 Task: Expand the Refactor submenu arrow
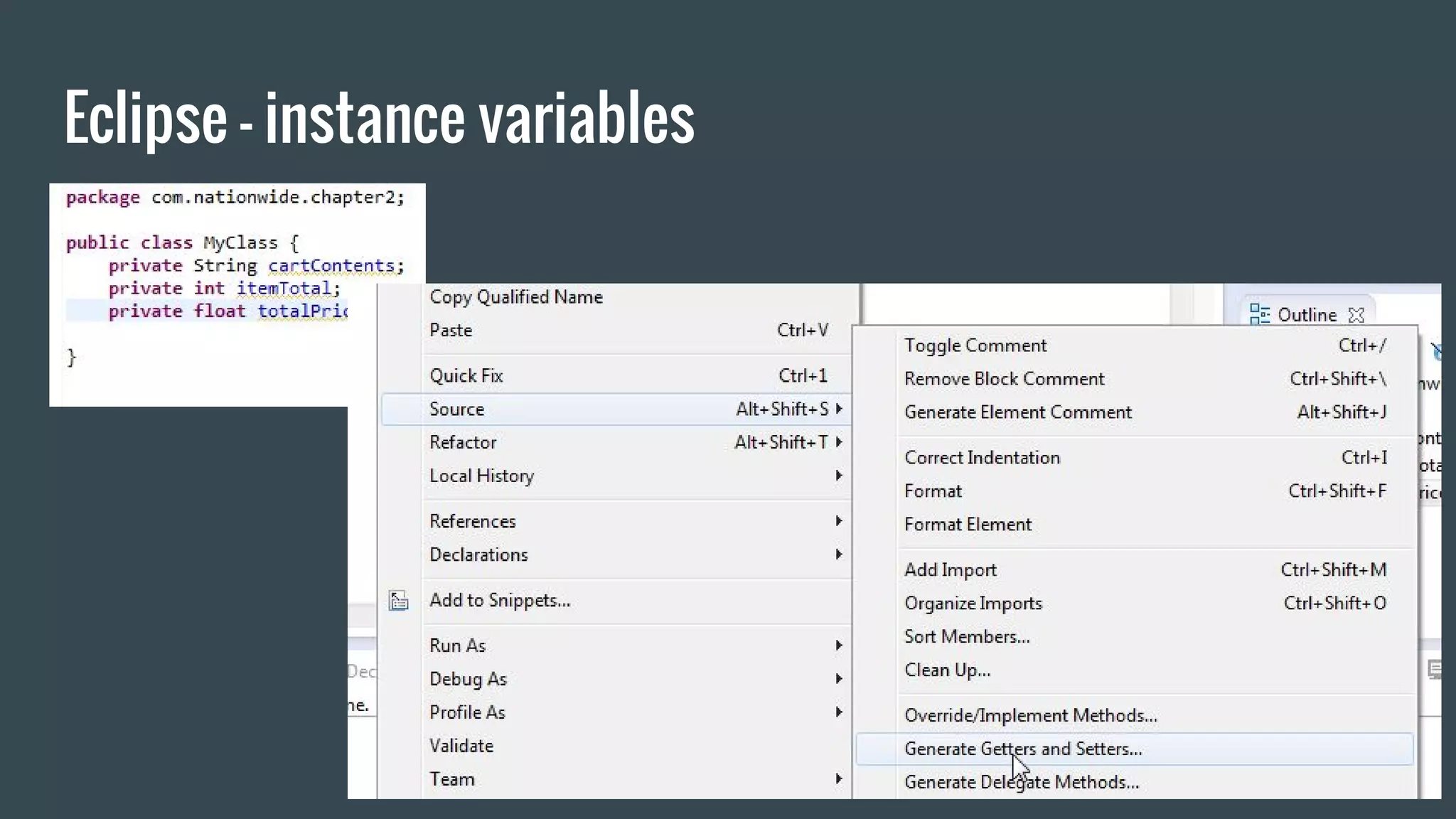(839, 442)
